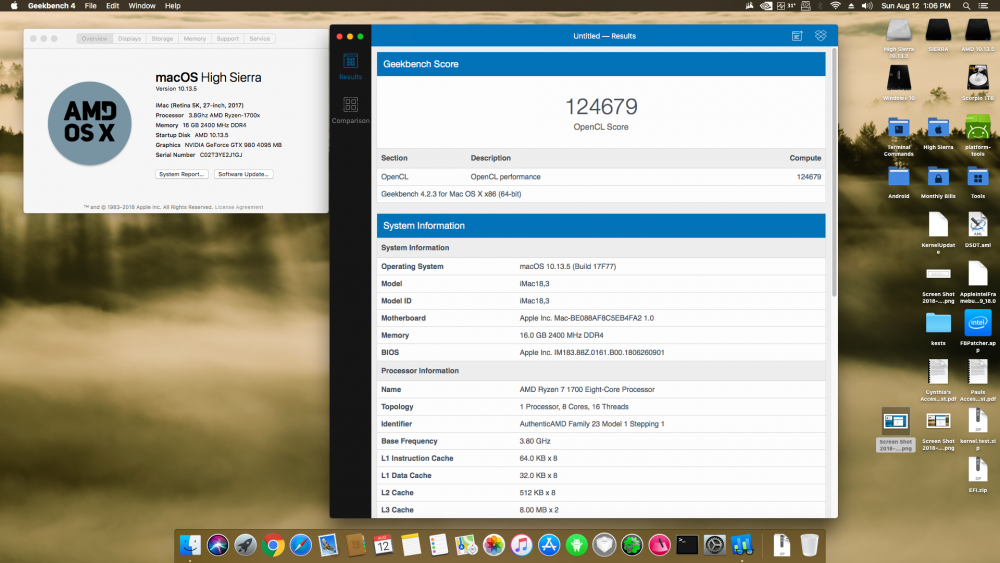Viewport: 1000px width, 563px height.
Task: Select the Overview tab in About This Mac
Action: (94, 38)
